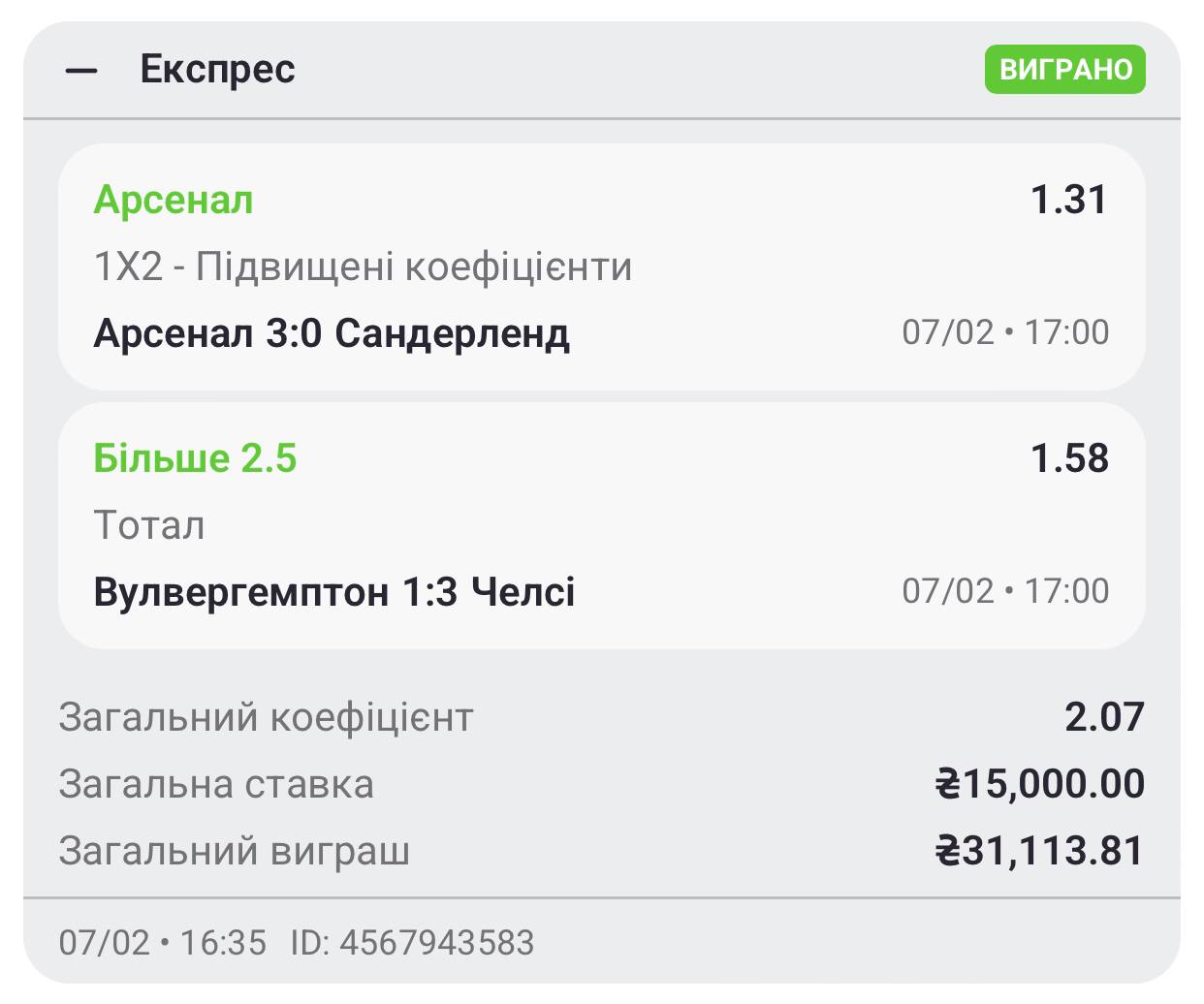The image size is (1204, 1004).
Task: Click the Тотал market label
Action: (149, 525)
